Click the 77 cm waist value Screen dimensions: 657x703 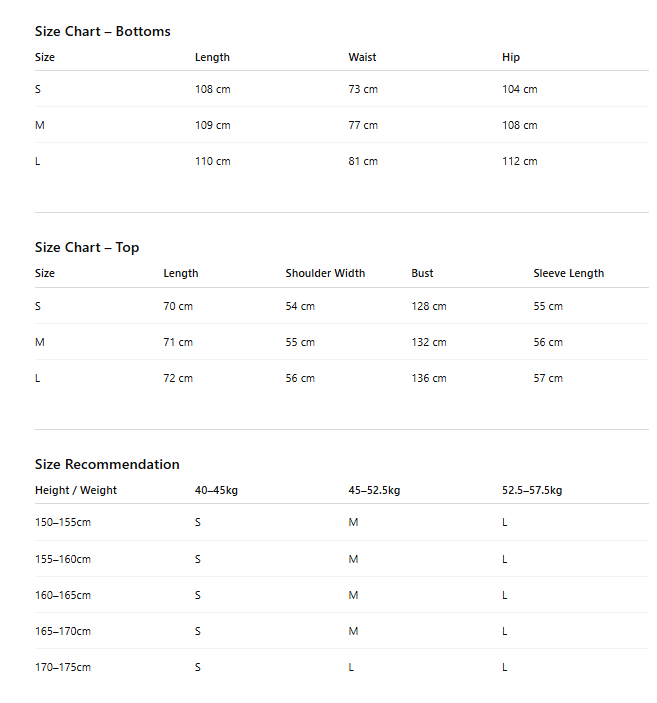coord(363,125)
